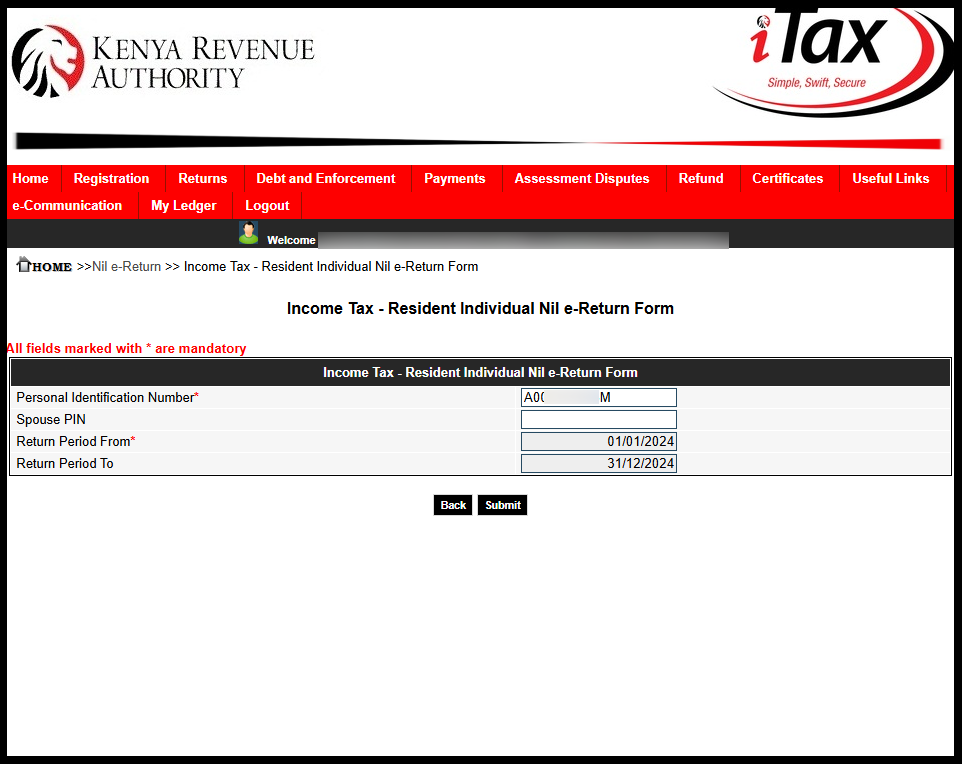
Task: Open the Return Period To date field
Action: pos(598,463)
